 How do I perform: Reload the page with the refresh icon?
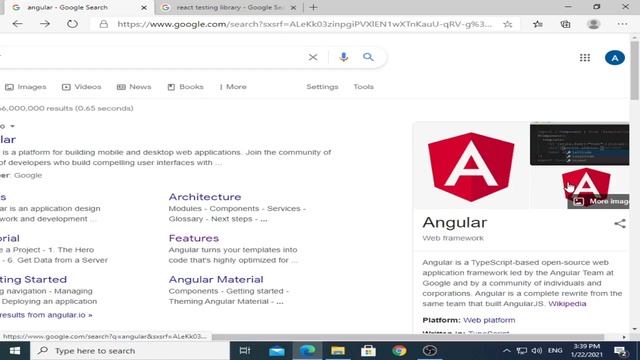tap(72, 24)
